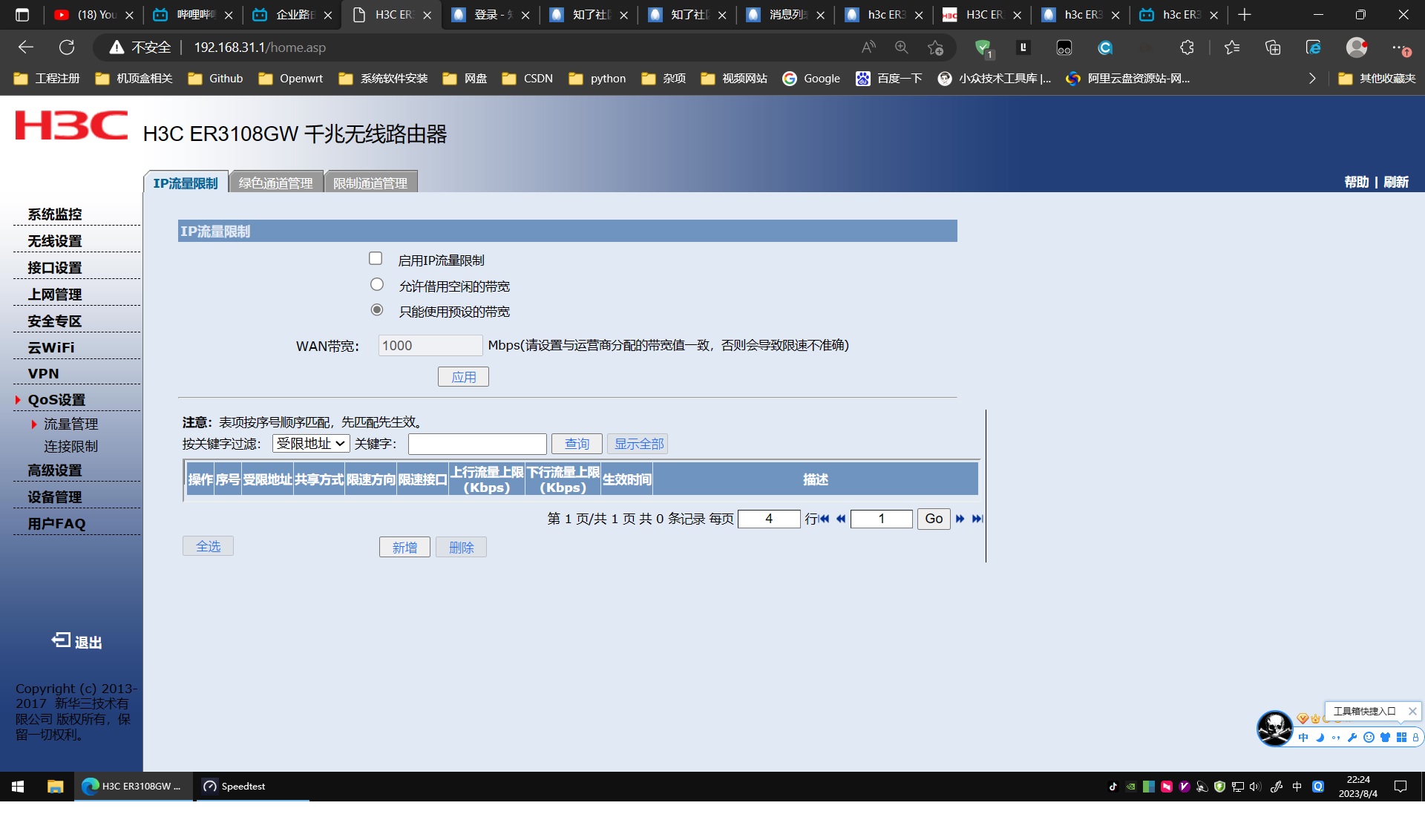
Task: Click 新增 button to add rule
Action: [x=404, y=548]
